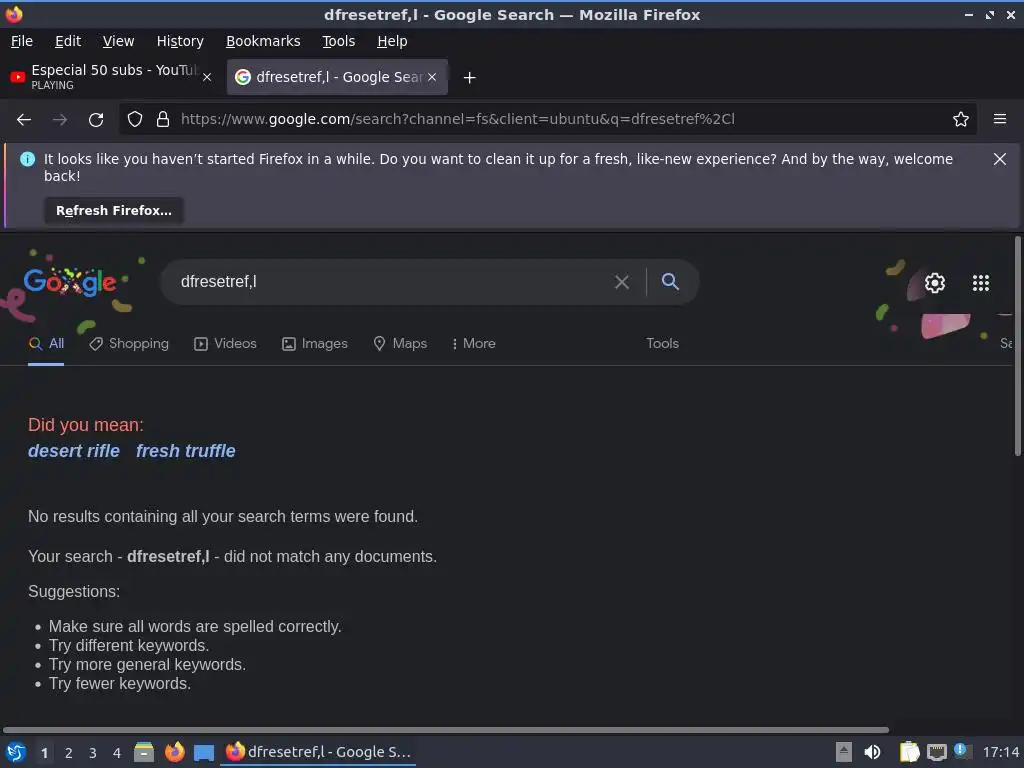
Task: Open the View menu
Action: pos(118,41)
